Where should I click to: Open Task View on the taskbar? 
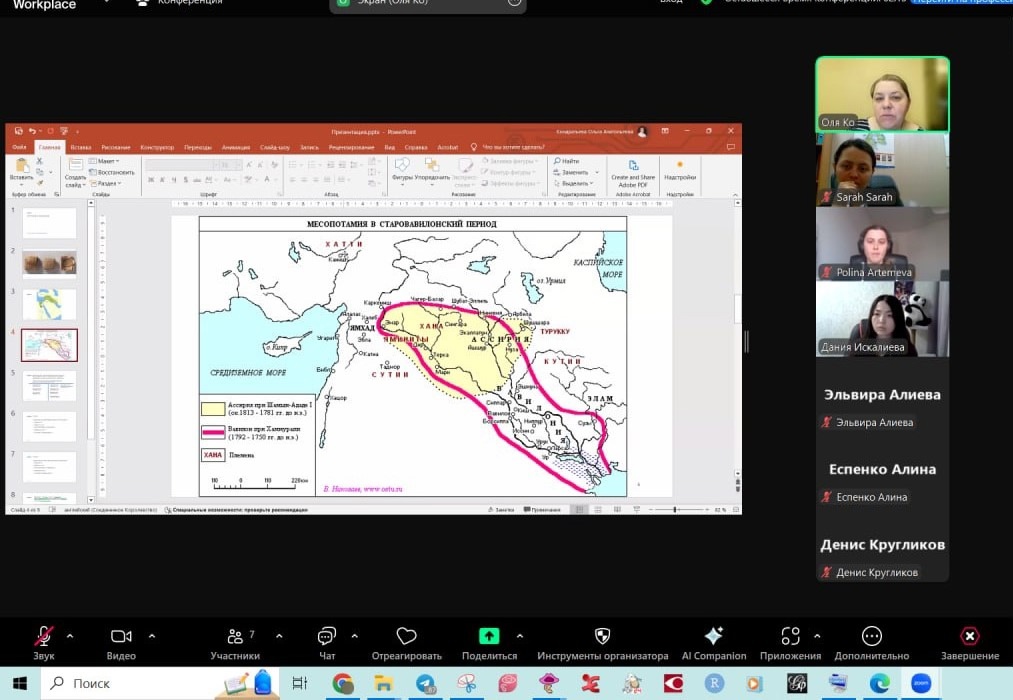click(300, 683)
